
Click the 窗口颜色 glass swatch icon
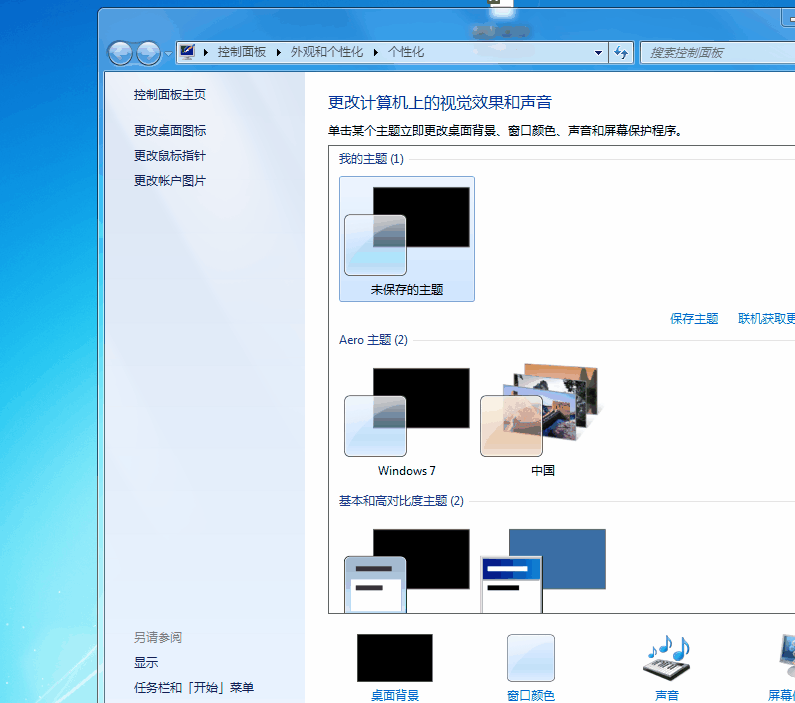(531, 657)
